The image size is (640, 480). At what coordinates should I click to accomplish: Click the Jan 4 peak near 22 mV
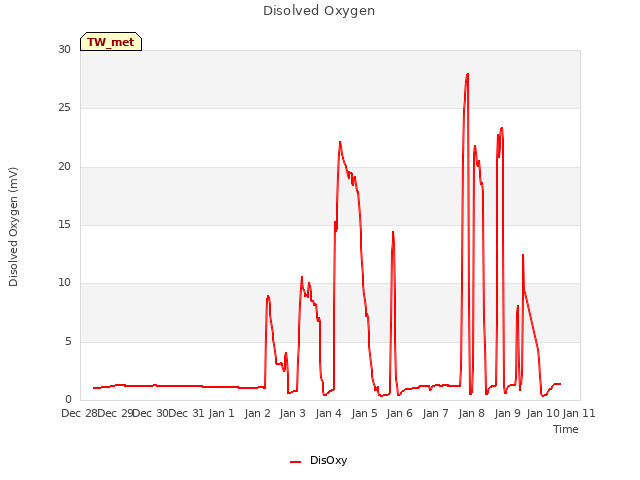pyautogui.click(x=340, y=142)
